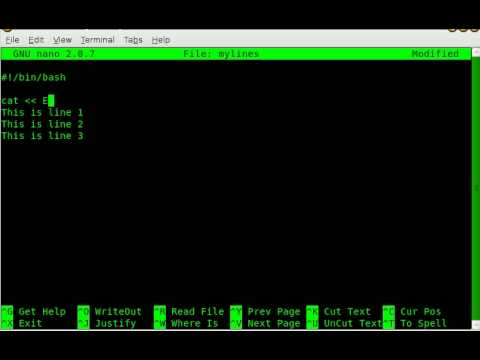The image size is (480, 360).
Task: Open the View menu
Action: (x=62, y=40)
